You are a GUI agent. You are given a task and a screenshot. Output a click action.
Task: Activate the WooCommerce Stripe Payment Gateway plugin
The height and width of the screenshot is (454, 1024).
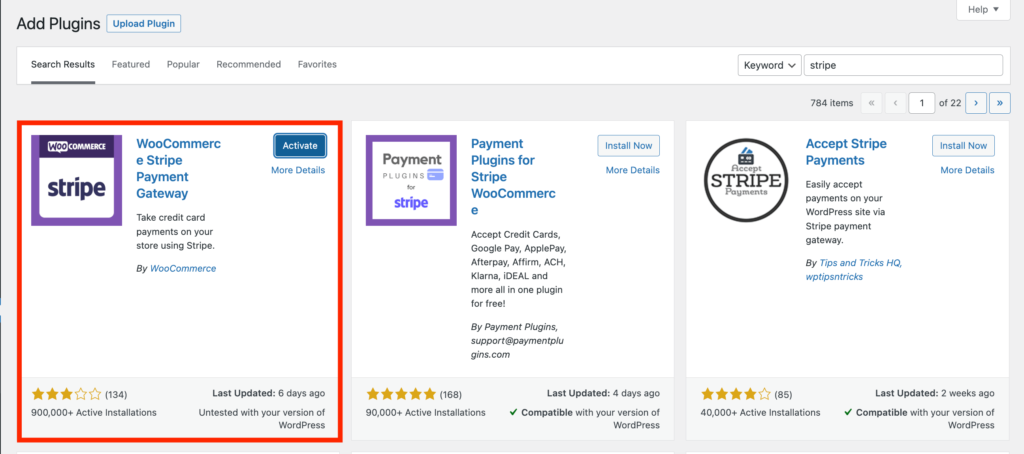click(300, 146)
